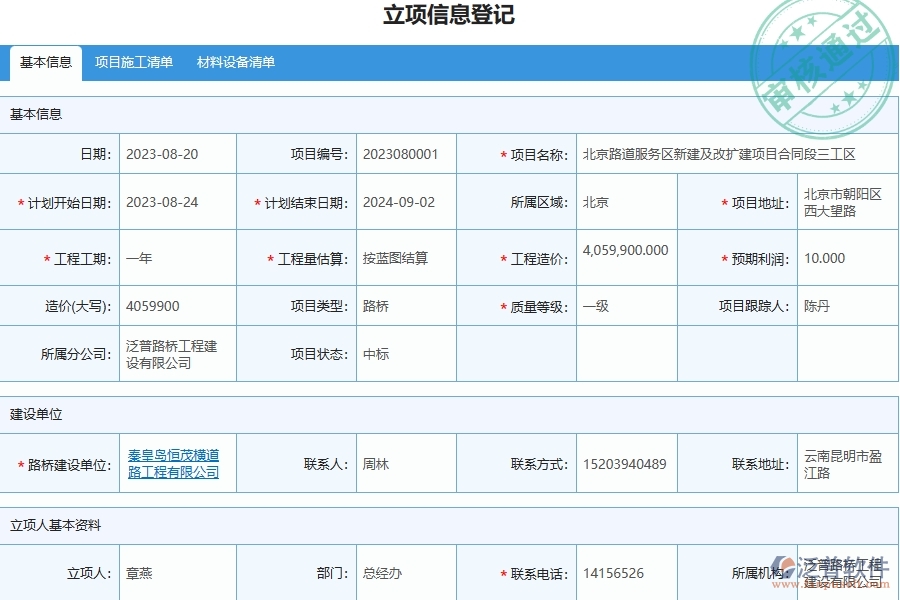Select the 项目编号 value 2023080001
Viewport: 900px width, 600px height.
point(404,153)
